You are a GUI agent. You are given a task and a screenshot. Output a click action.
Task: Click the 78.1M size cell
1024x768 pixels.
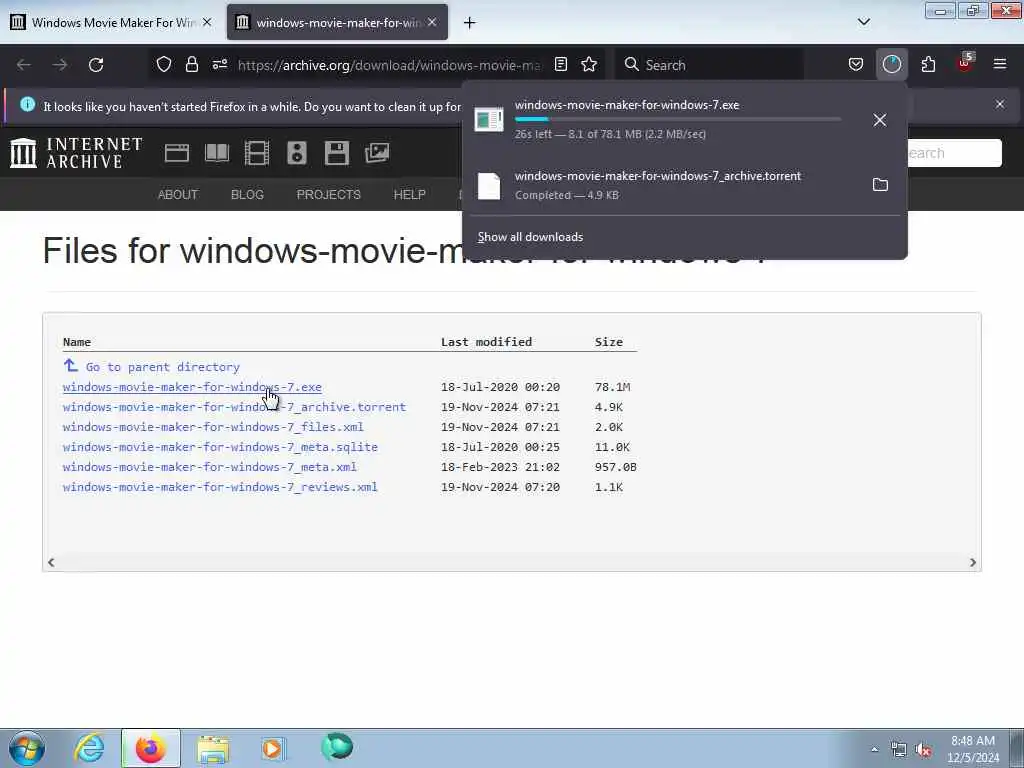tap(612, 387)
